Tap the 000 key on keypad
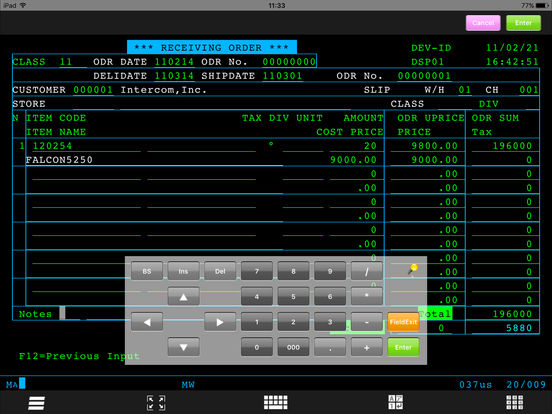Image resolution: width=552 pixels, height=414 pixels. point(293,347)
